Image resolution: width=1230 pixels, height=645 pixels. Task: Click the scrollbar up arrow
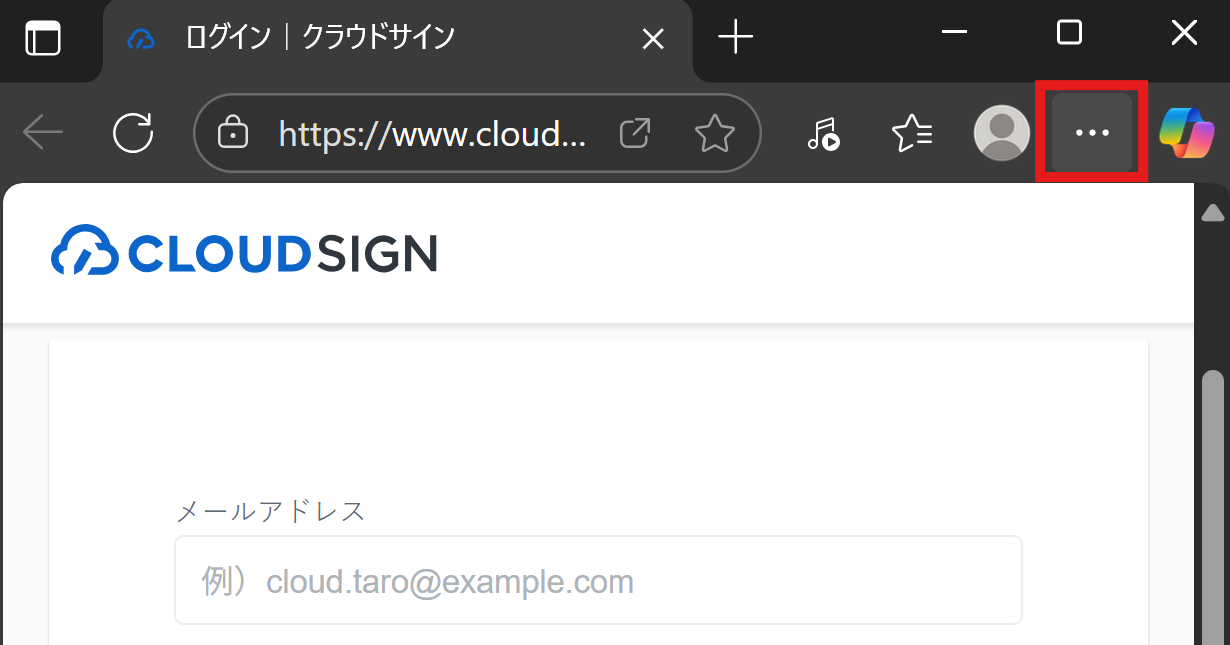(1212, 212)
